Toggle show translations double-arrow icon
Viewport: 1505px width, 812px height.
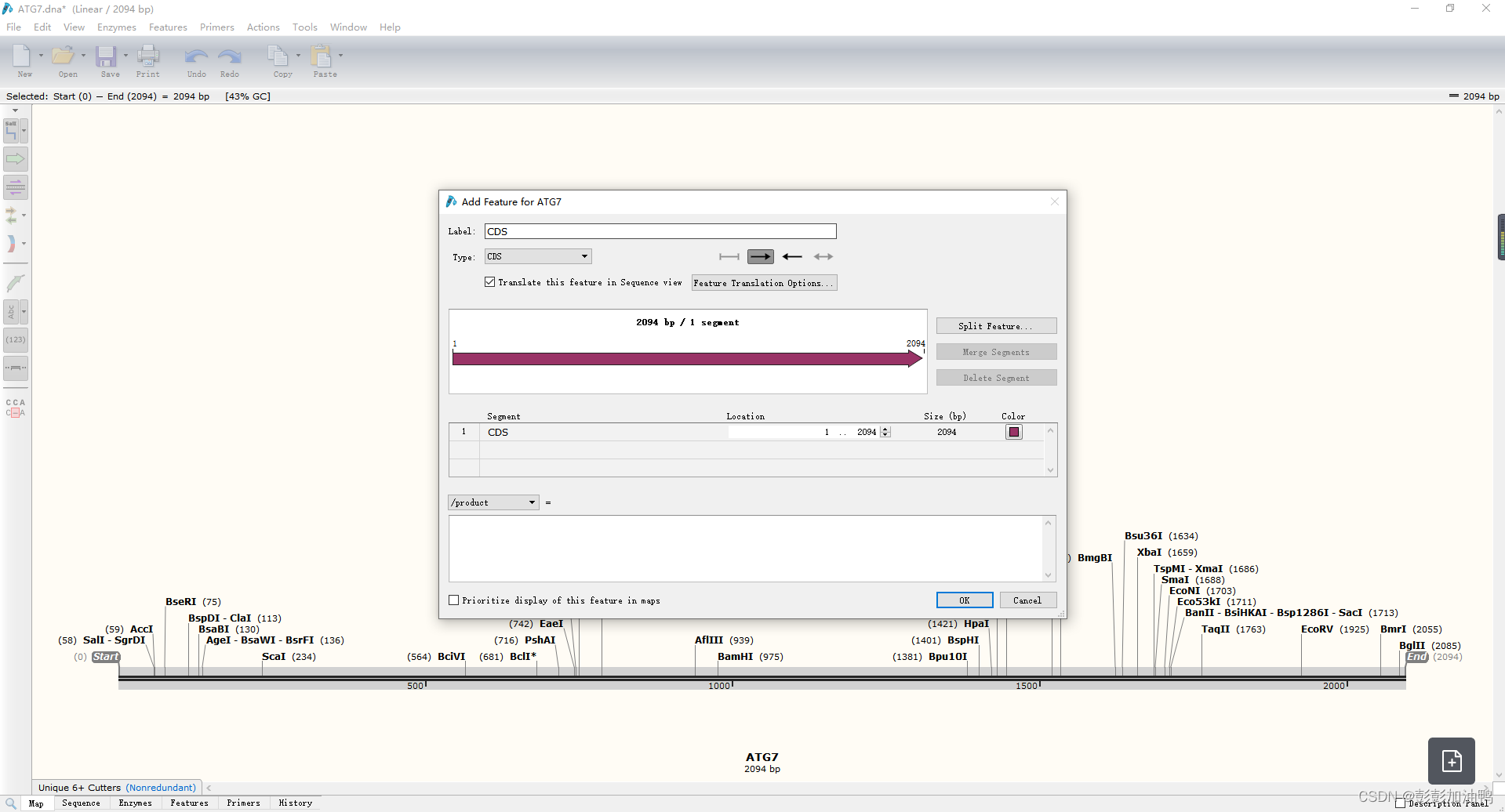[x=11, y=215]
